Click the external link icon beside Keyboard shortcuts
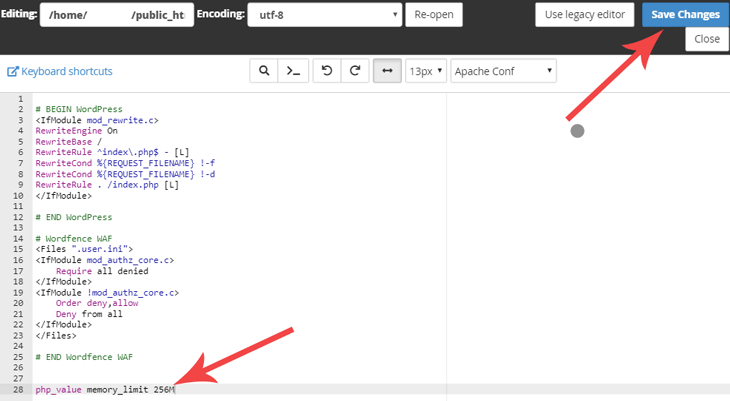730x401 pixels. click(13, 71)
